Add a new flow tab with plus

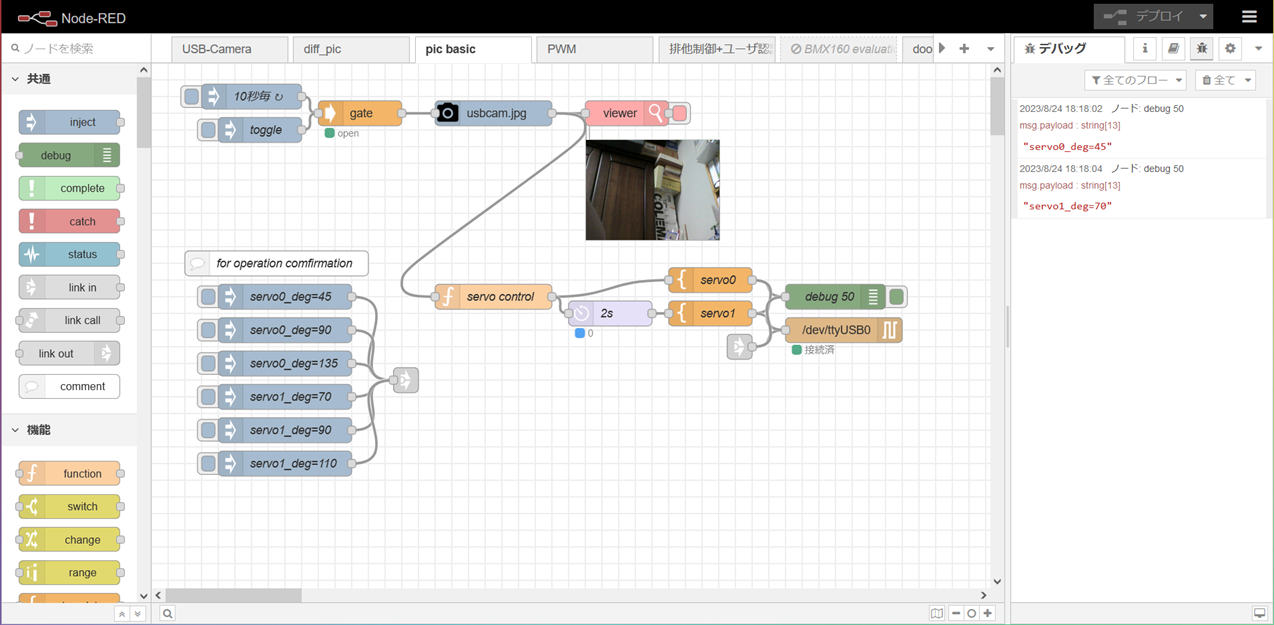964,48
